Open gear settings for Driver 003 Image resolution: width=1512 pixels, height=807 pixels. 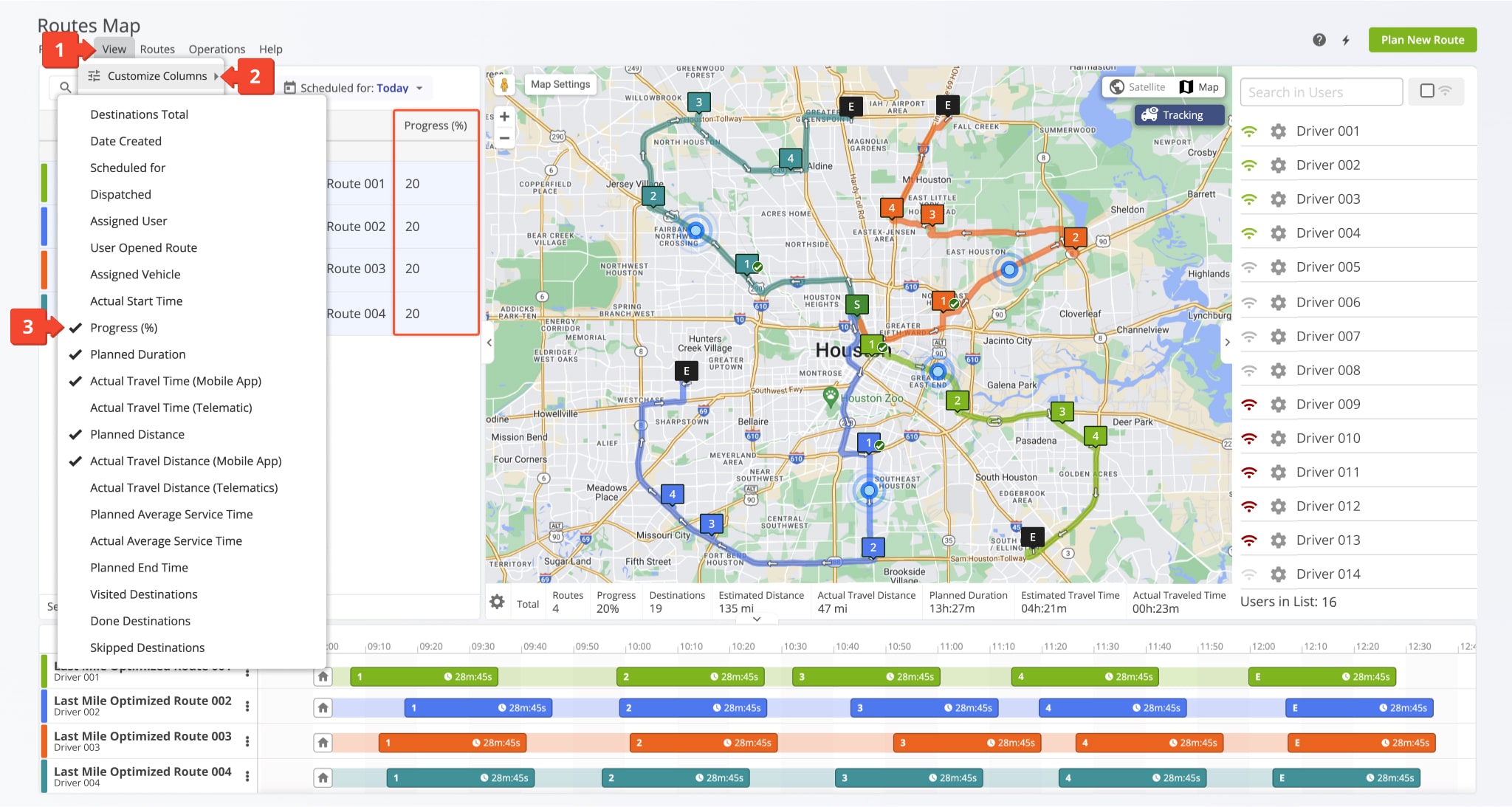click(1278, 199)
